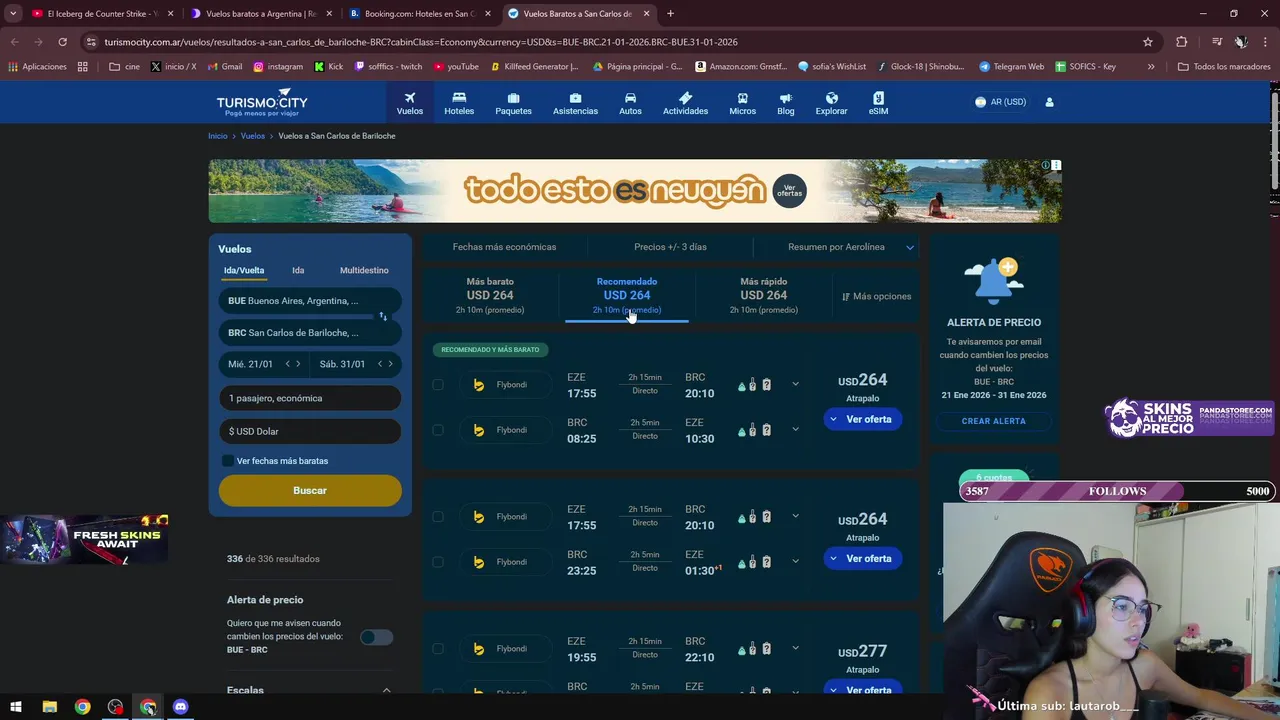Open the Autos section
The image size is (1280, 720).
pyautogui.click(x=630, y=103)
